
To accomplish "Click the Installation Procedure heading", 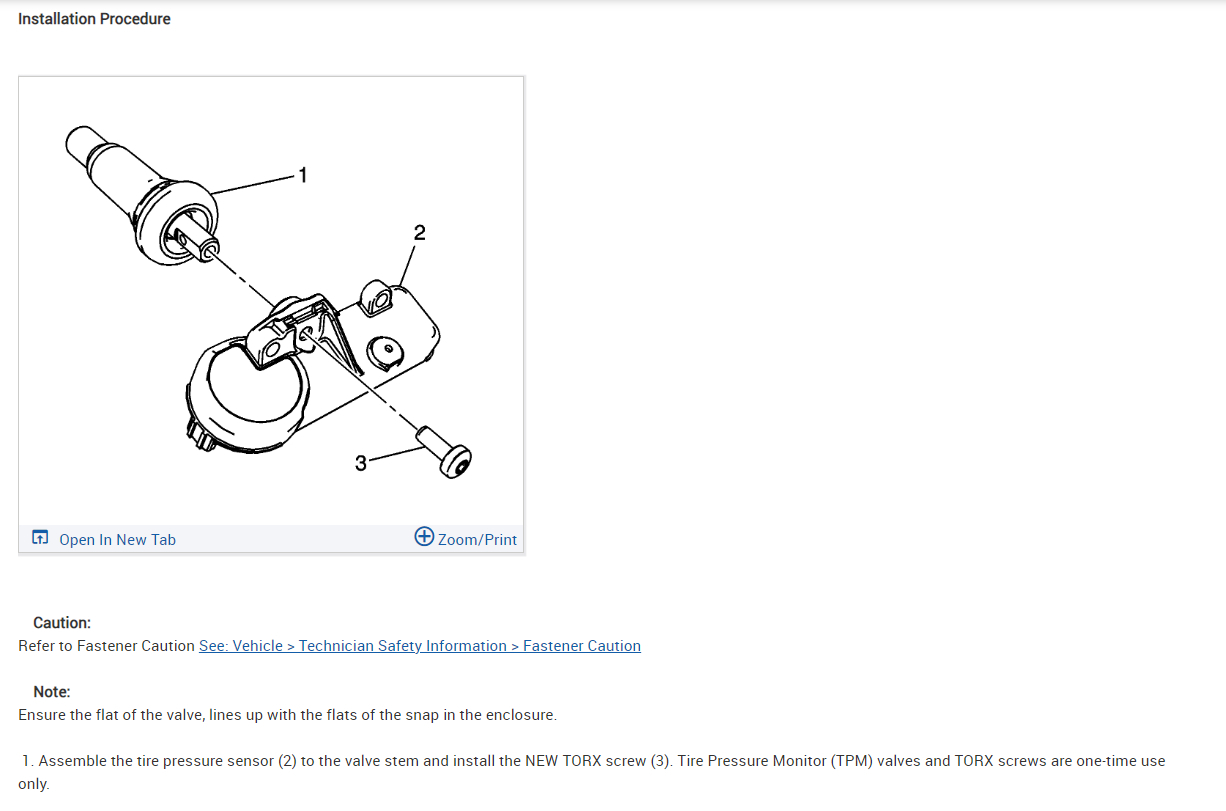I will point(94,19).
